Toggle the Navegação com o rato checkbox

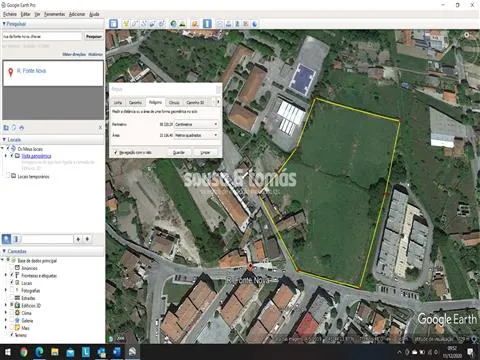[115, 152]
